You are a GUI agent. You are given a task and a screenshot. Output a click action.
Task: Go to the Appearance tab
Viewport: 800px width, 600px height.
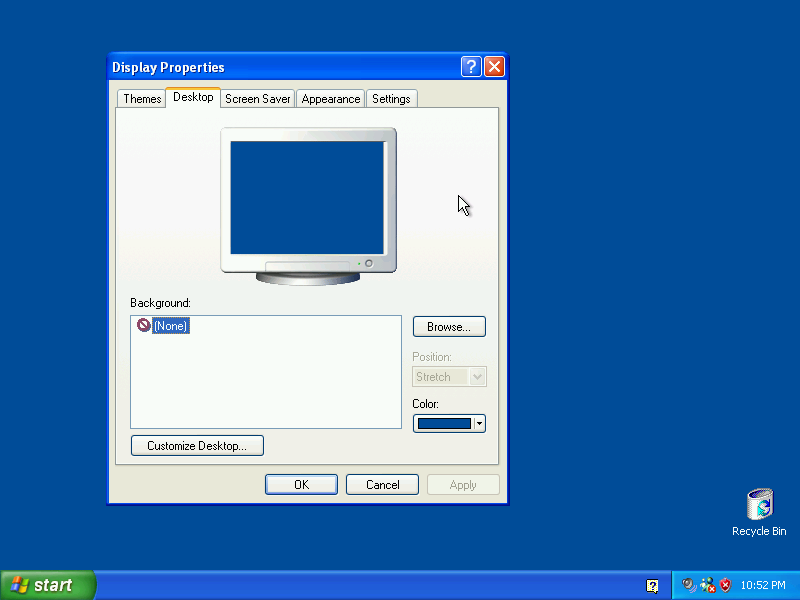click(x=331, y=99)
